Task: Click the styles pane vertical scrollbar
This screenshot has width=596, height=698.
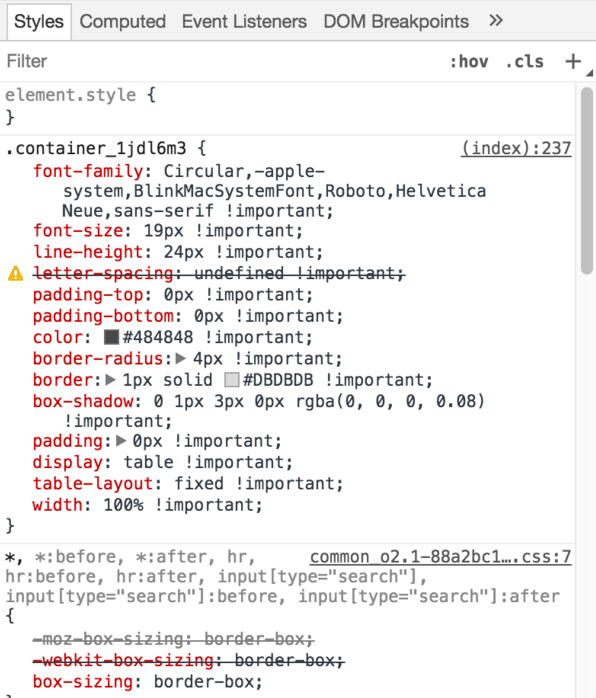Action: [587, 180]
